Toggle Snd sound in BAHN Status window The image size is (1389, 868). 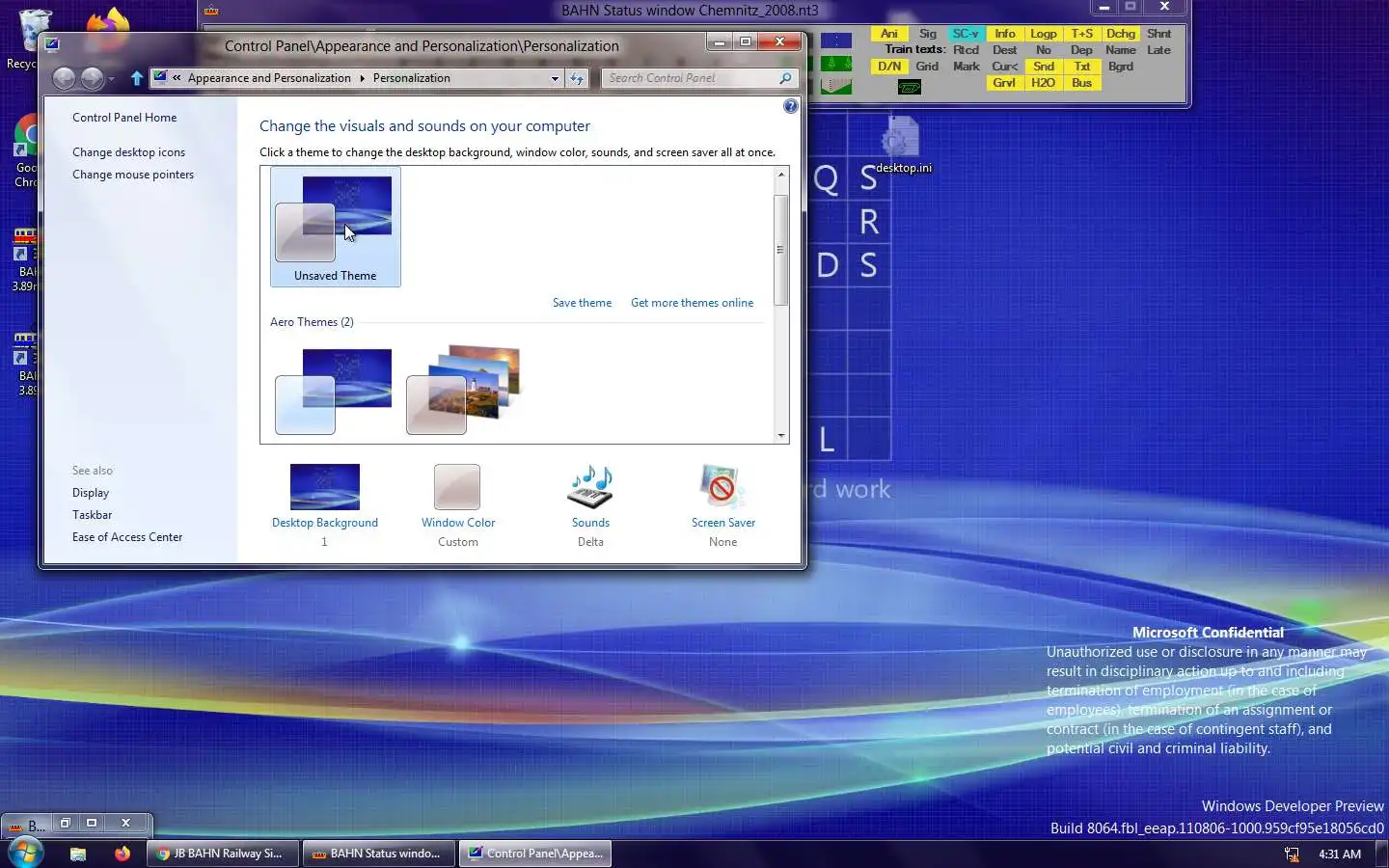1044,67
